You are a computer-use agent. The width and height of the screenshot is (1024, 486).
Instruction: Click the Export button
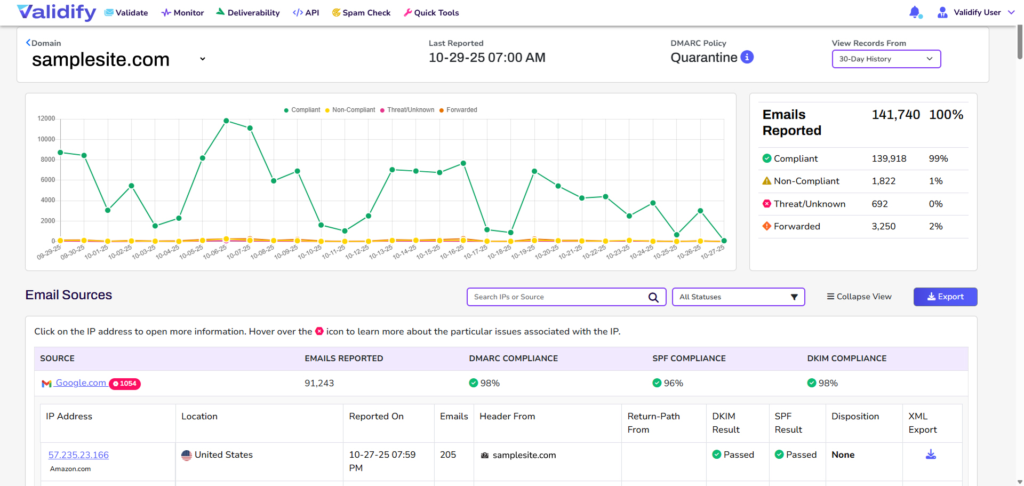pyautogui.click(x=945, y=297)
